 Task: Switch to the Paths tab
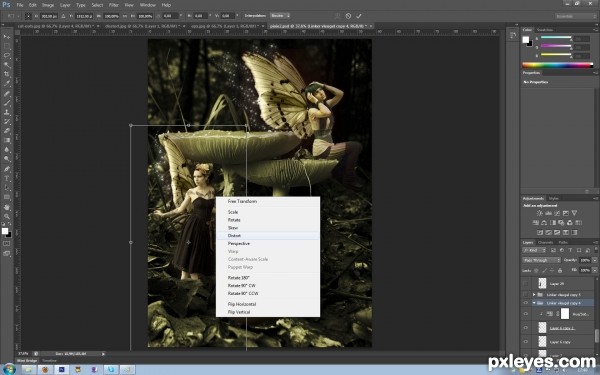pyautogui.click(x=562, y=243)
